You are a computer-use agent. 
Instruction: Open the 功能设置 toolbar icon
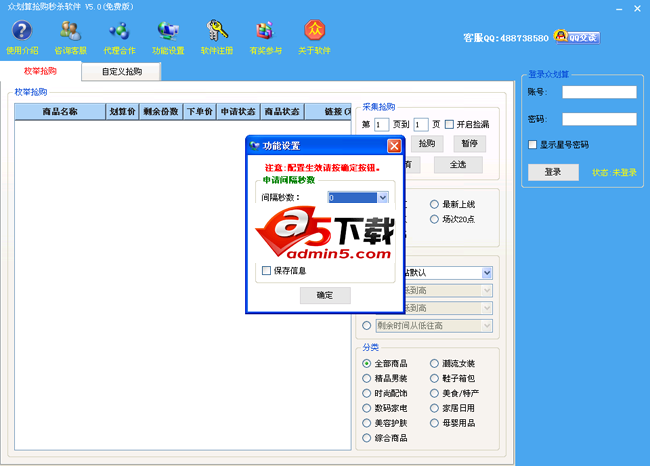168,31
